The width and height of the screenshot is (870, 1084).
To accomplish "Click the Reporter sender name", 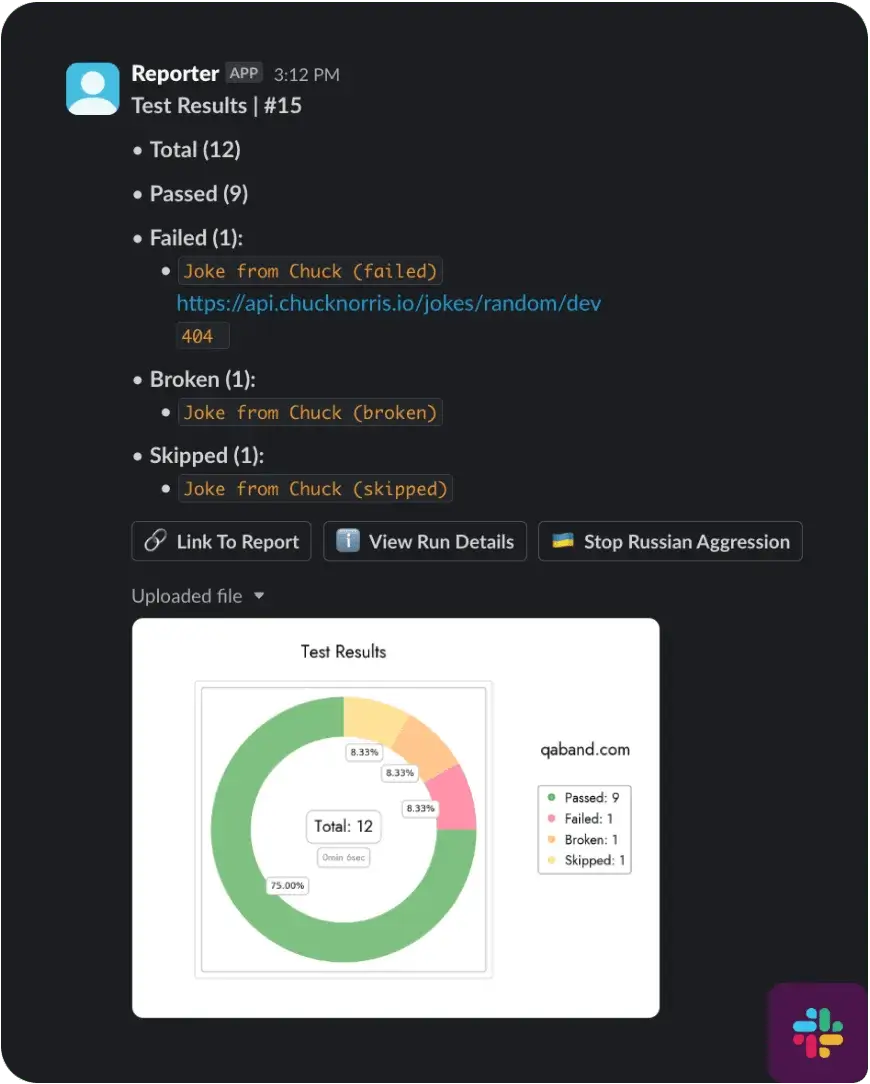I will tap(175, 73).
